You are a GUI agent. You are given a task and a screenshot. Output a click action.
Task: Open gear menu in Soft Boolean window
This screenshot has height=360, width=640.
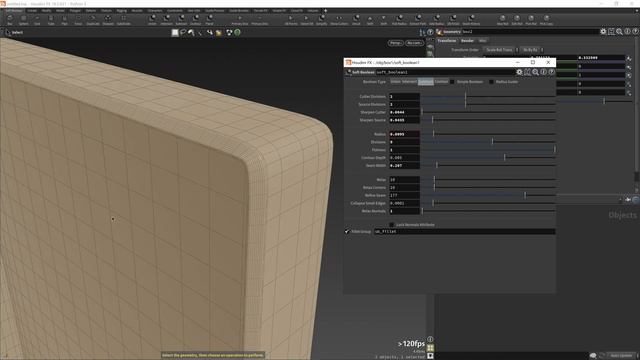(x=519, y=72)
